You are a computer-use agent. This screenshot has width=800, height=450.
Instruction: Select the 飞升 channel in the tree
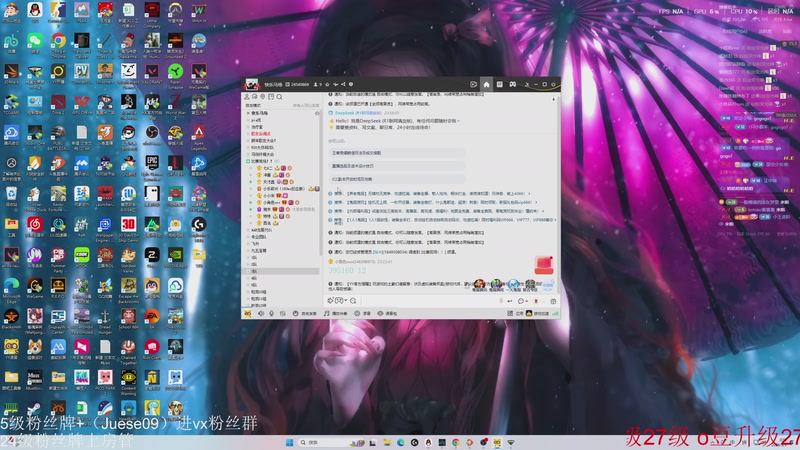pyautogui.click(x=255, y=244)
